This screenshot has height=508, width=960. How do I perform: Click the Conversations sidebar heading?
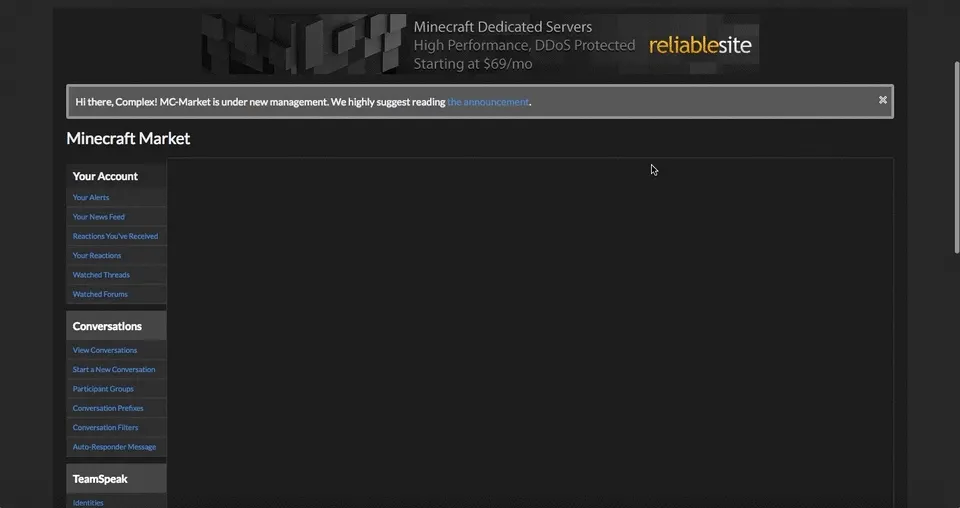107,326
